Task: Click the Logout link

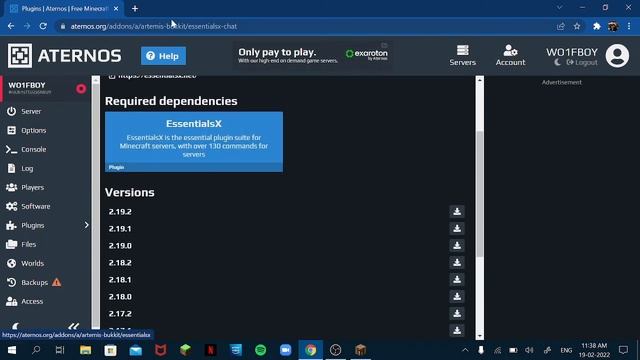Action: click(582, 62)
